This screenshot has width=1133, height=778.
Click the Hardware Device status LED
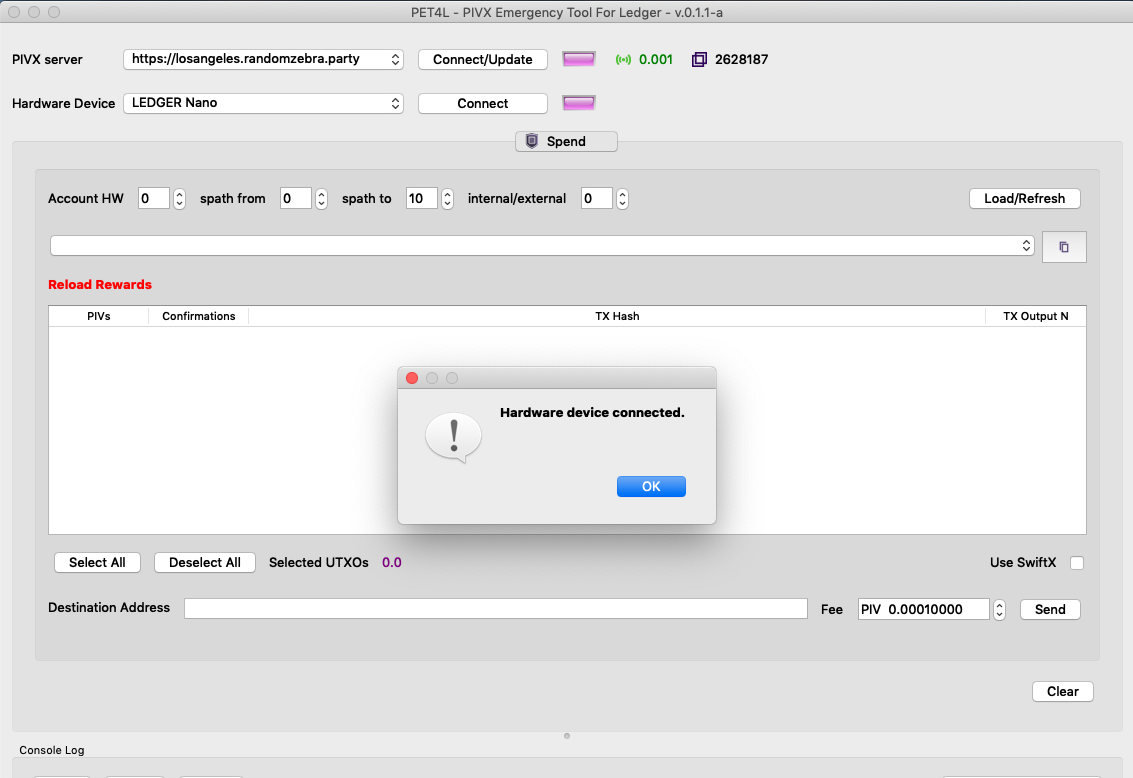[579, 103]
